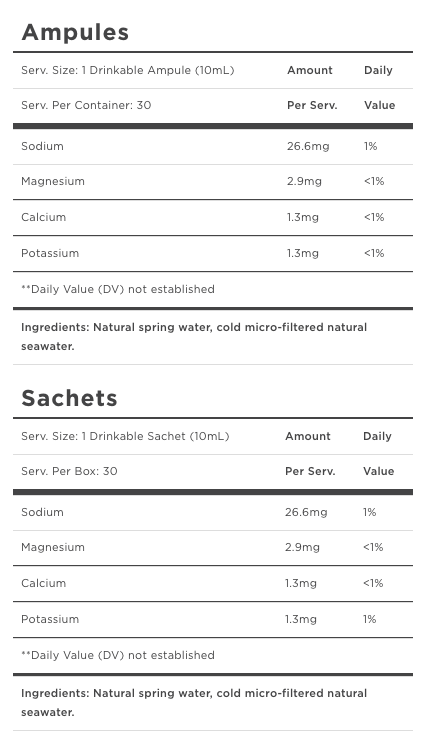Screen dimensions: 426x741
Task: Click Daily Value header in Ampules table
Action: tap(379, 88)
